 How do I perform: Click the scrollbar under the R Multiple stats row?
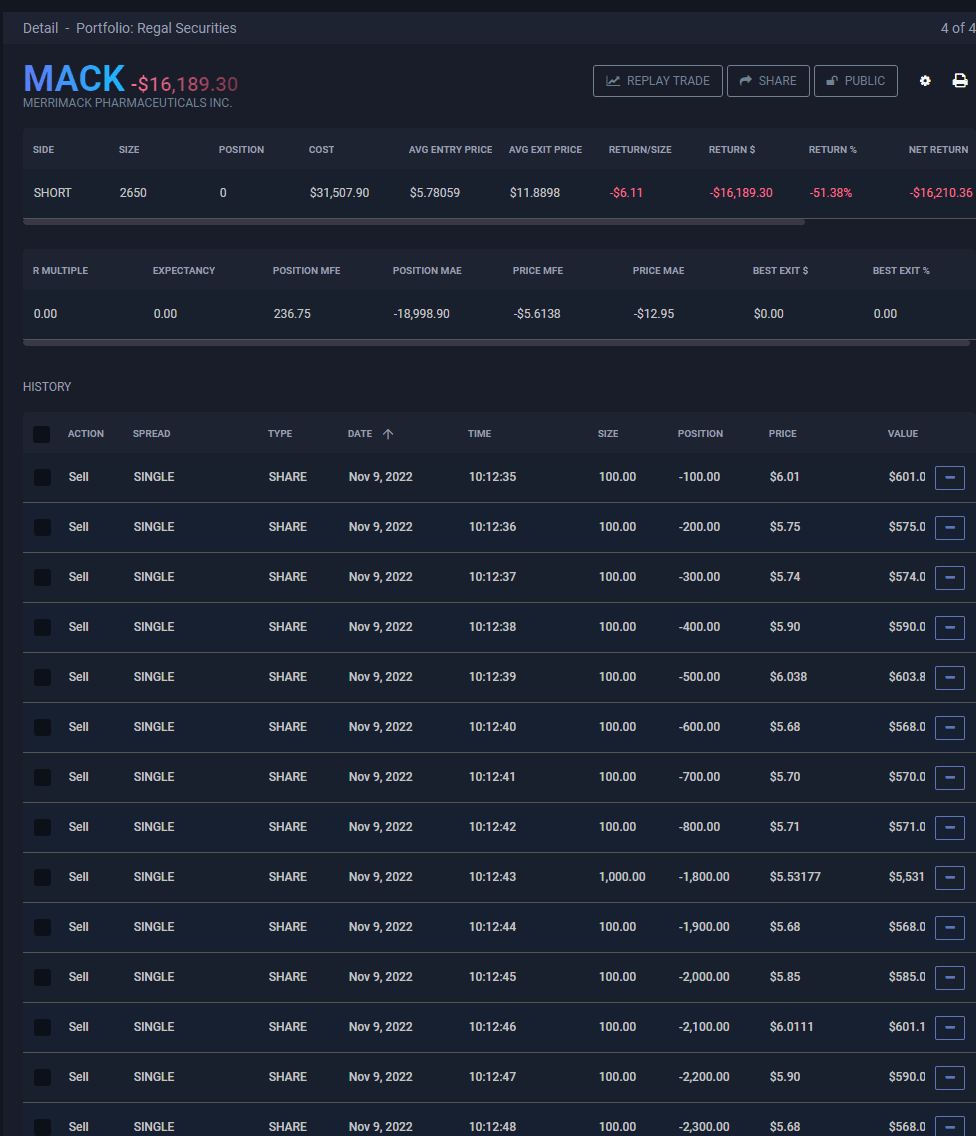pyautogui.click(x=496, y=343)
